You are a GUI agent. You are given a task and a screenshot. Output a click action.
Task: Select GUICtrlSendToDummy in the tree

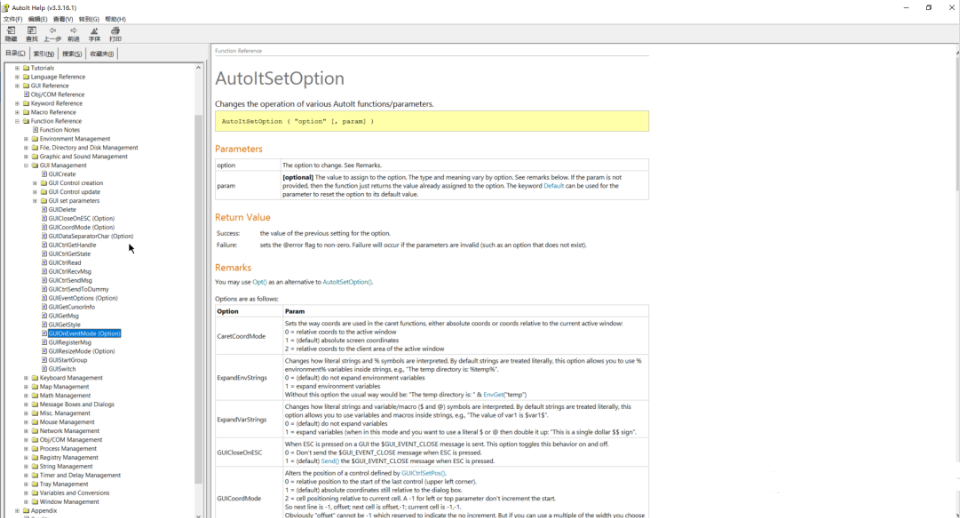(78, 290)
